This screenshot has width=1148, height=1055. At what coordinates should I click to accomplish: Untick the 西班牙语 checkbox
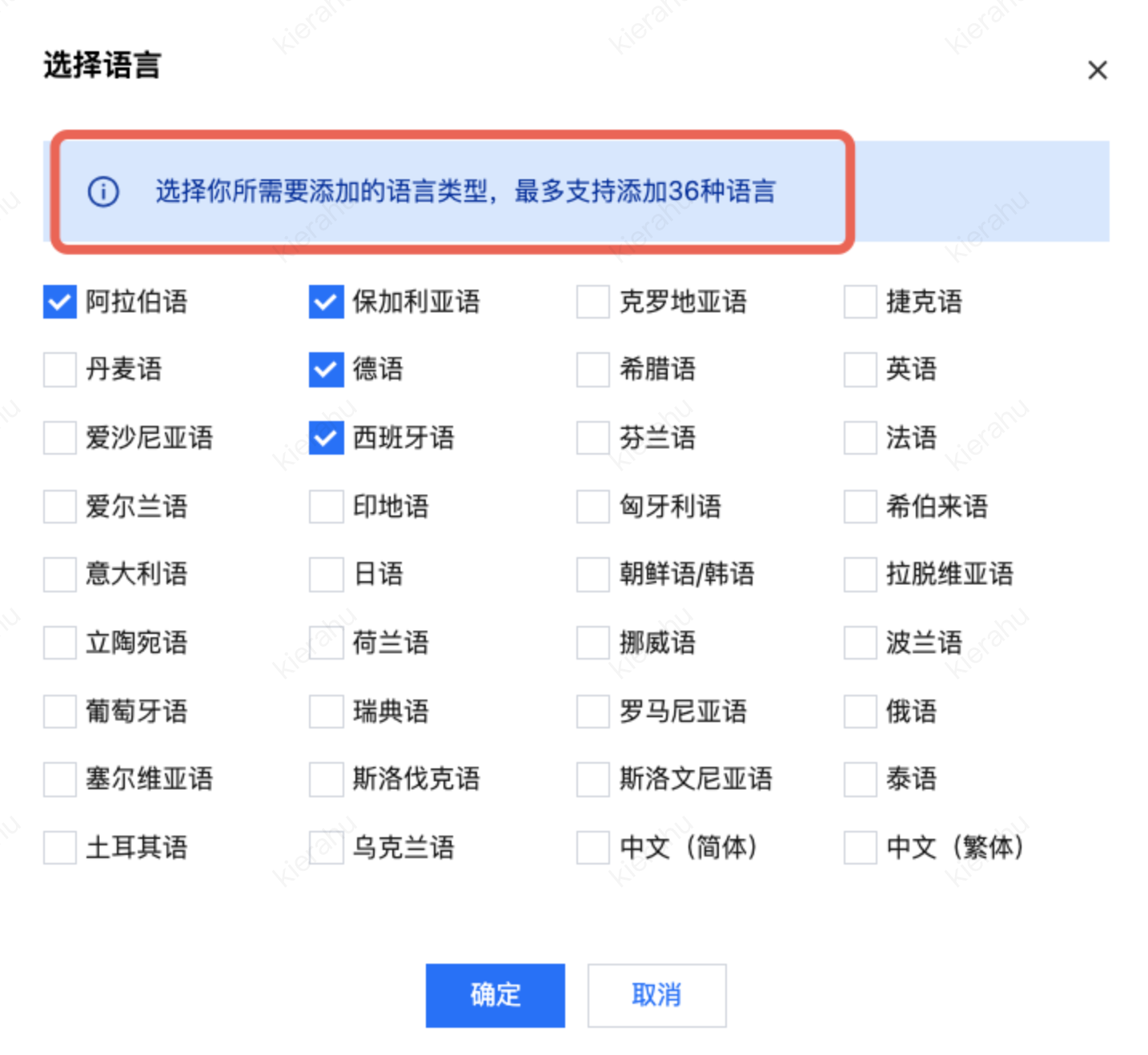327,438
